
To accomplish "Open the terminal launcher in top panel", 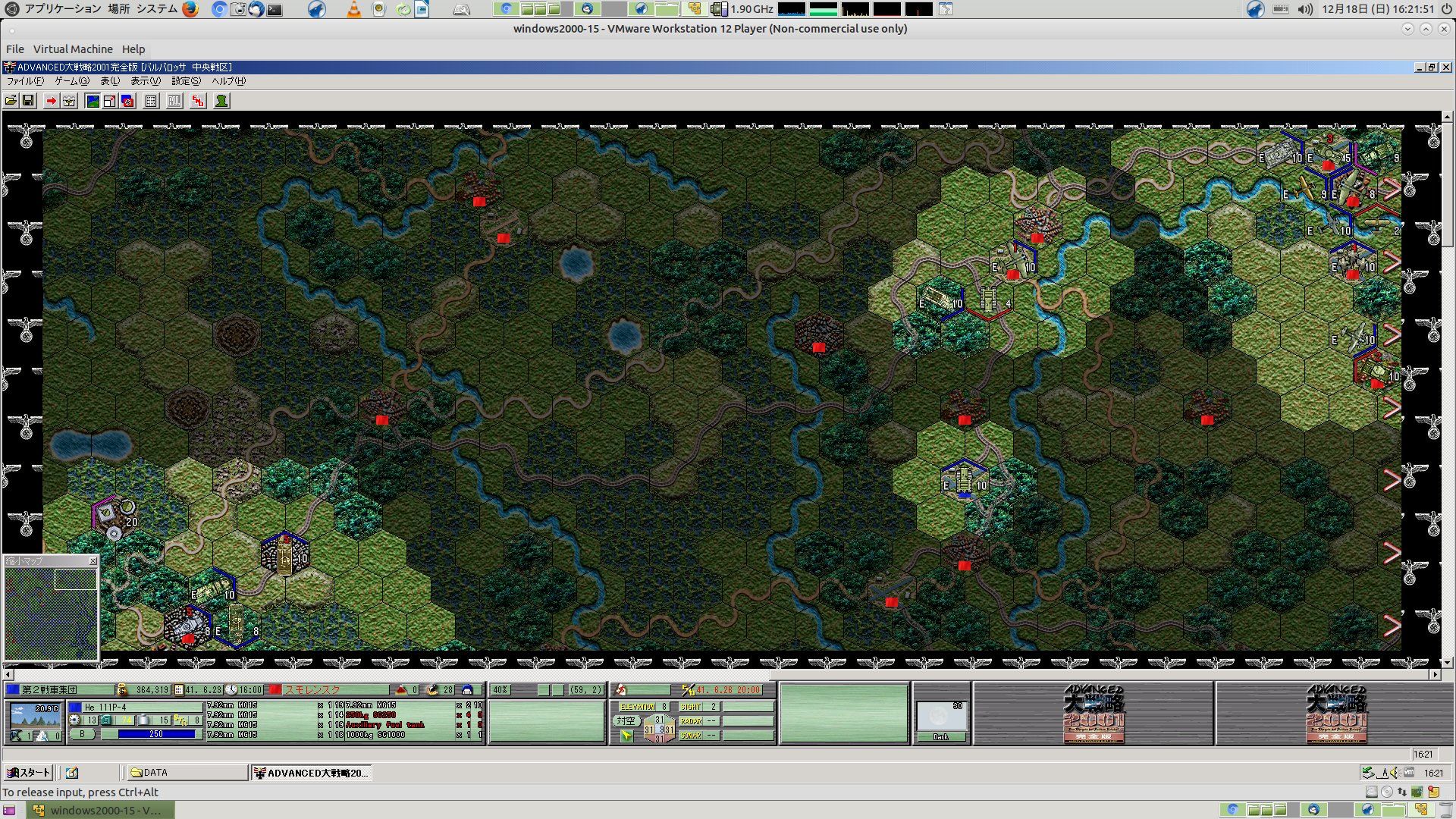I will click(x=275, y=10).
